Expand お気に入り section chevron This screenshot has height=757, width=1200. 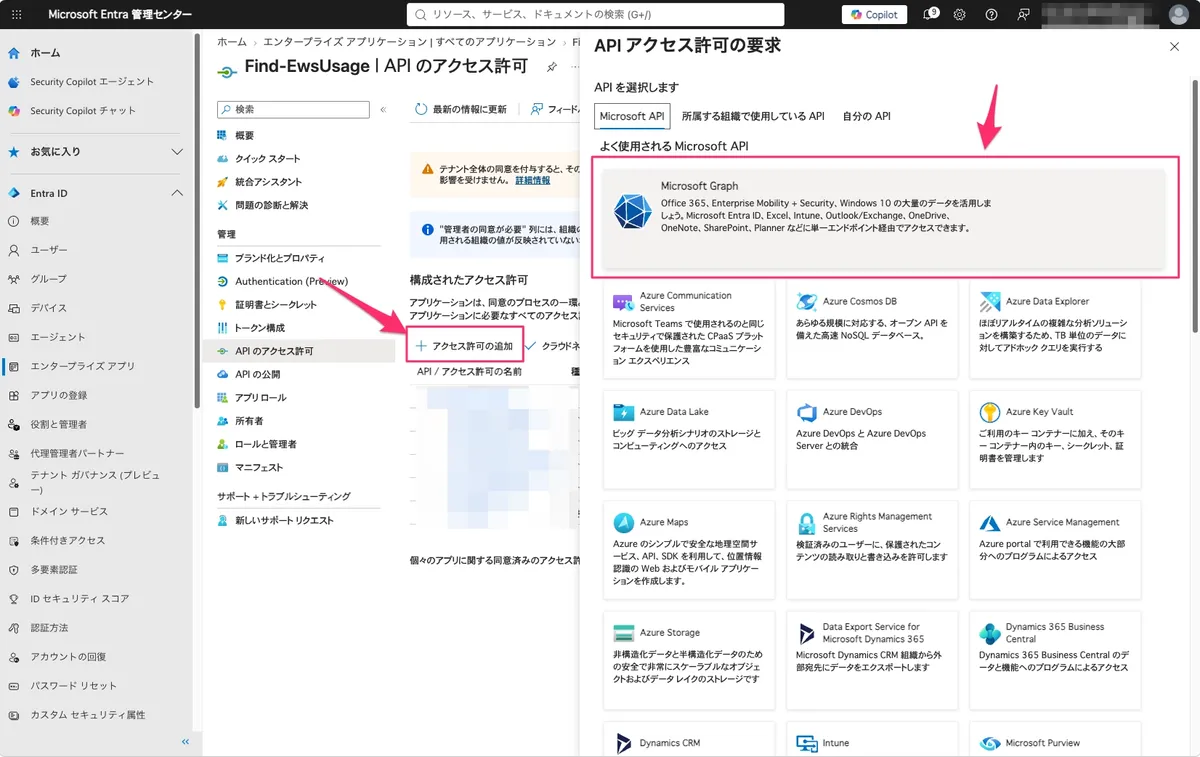click(177, 152)
